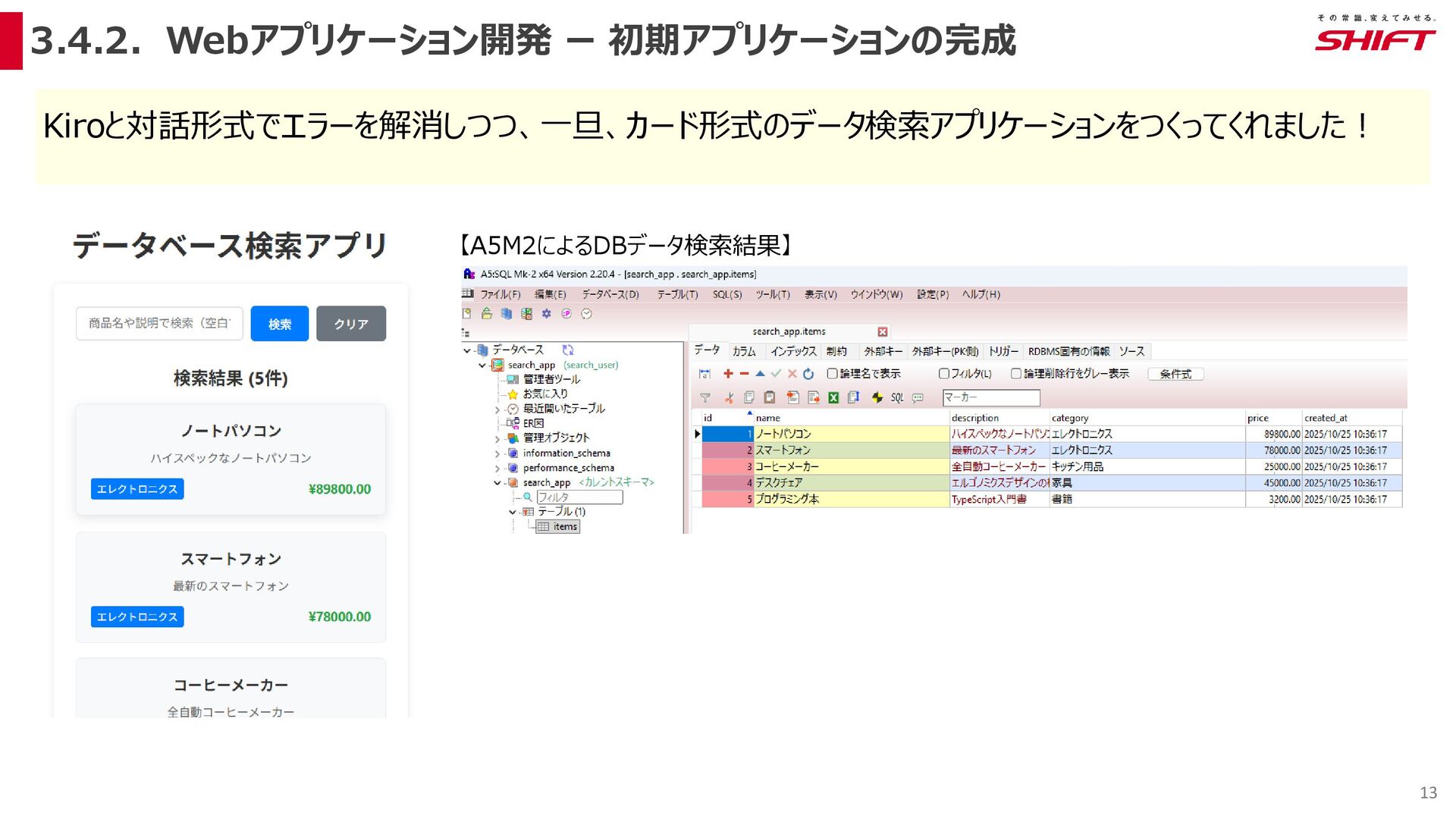Screen dimensions: 1456x819
Task: Click the blue 検索 button
Action: coord(279,324)
